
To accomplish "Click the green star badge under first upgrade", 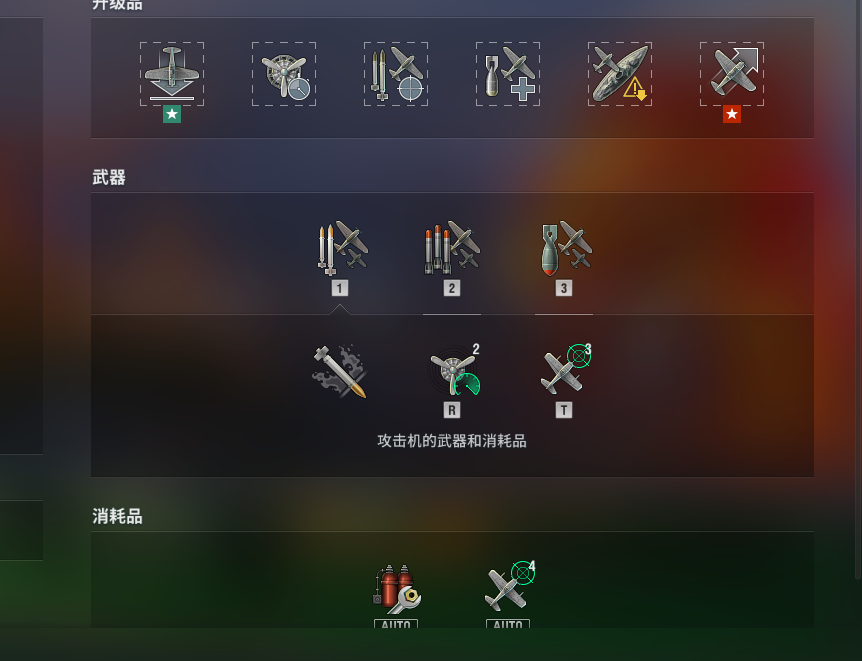I will 172,114.
